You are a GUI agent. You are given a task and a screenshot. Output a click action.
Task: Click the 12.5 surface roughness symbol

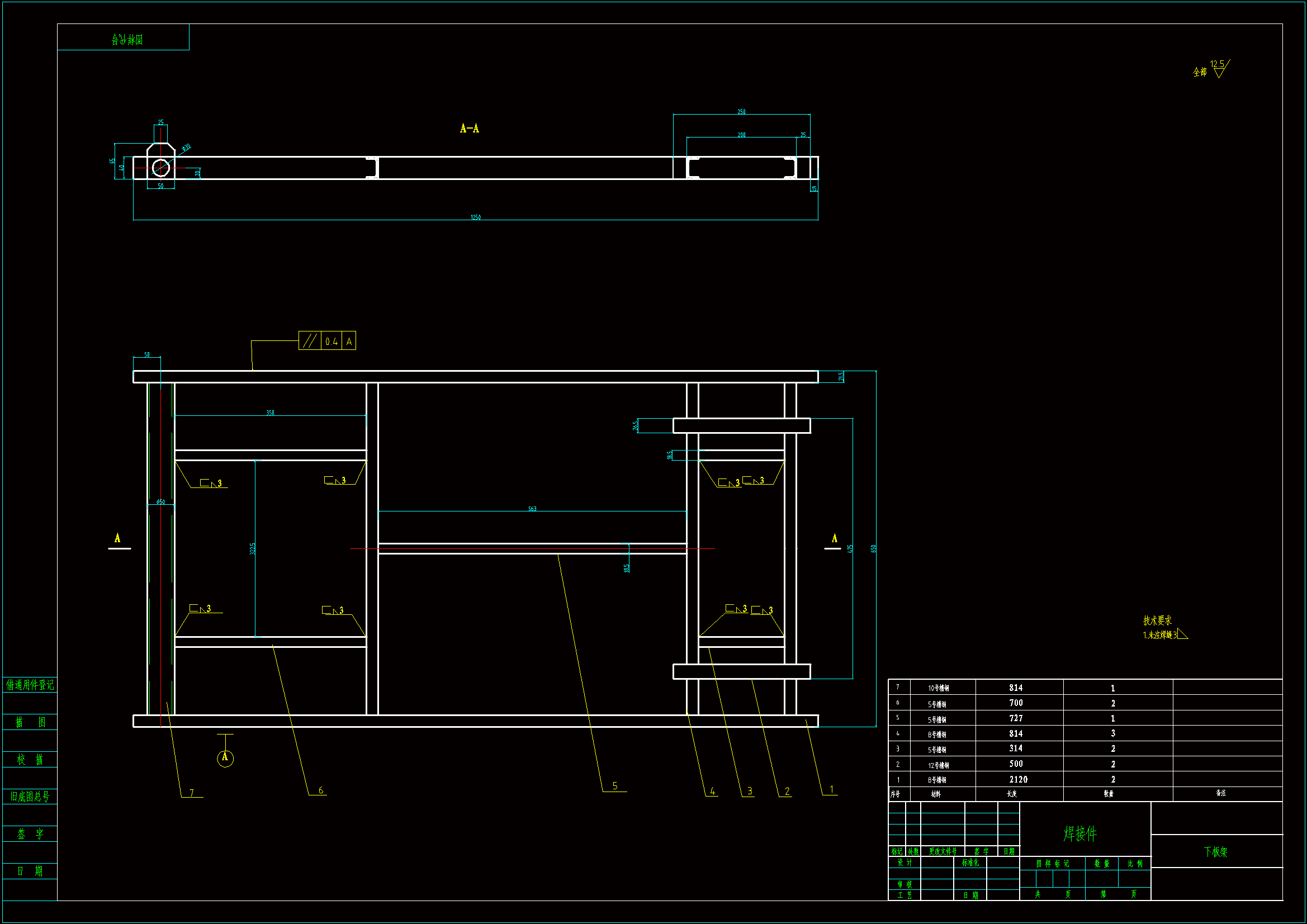[1219, 68]
